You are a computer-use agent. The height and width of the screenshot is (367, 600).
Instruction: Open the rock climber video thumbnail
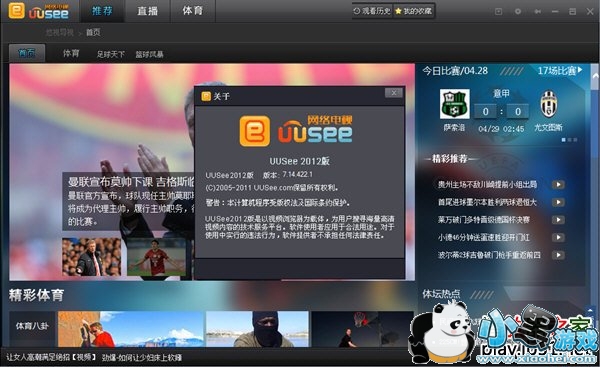(130, 329)
